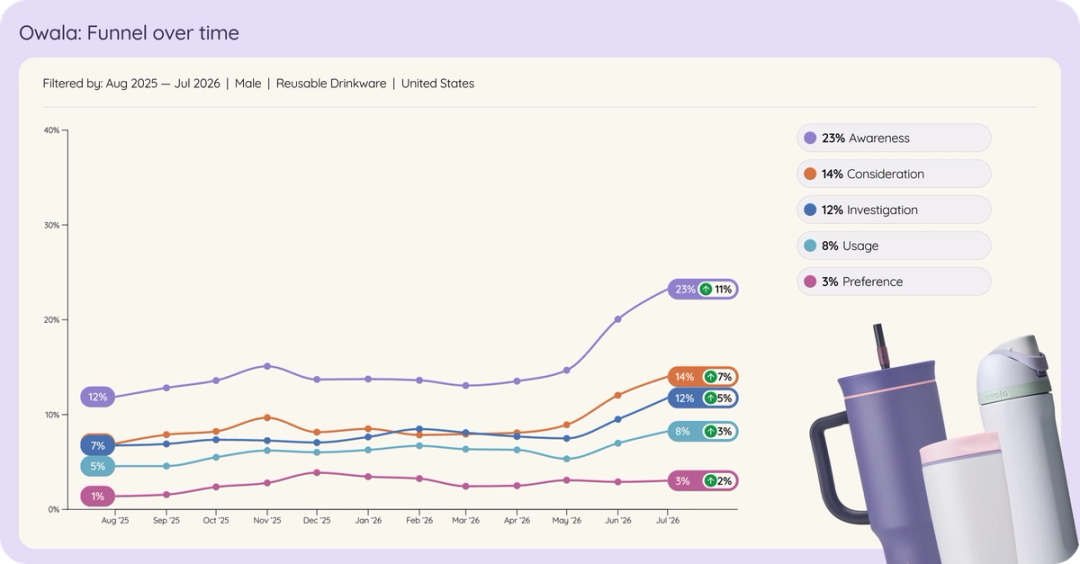Viewport: 1080px width, 564px height.
Task: Click the 20% y-axis label
Action: point(52,320)
